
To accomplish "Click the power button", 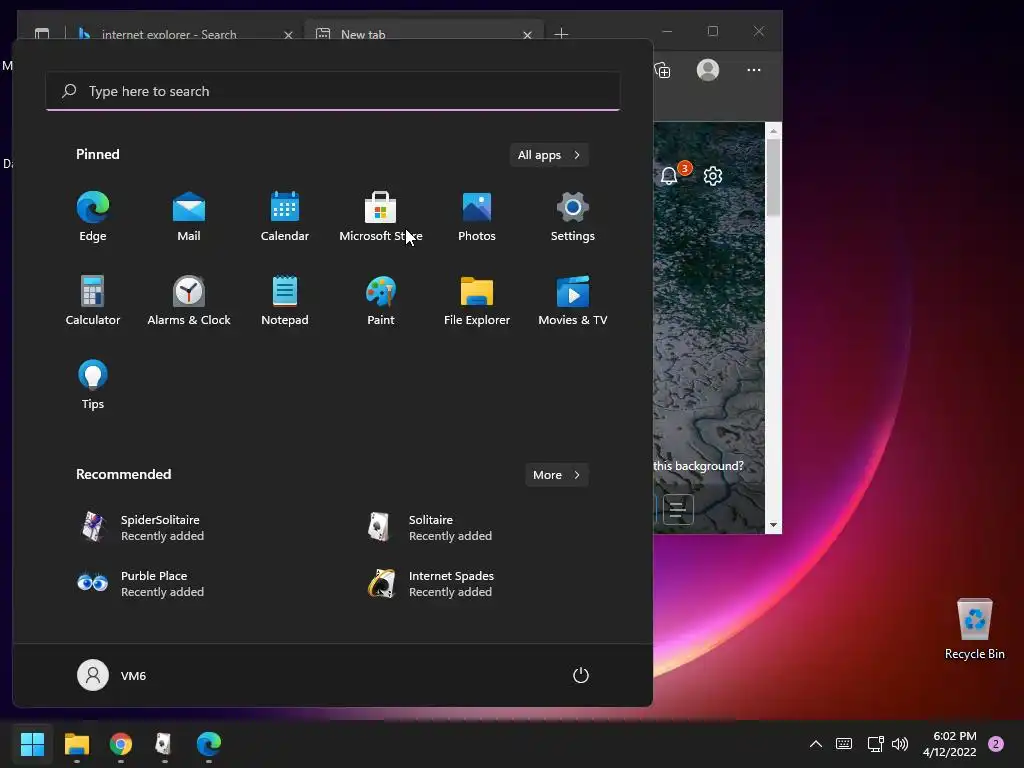I will (581, 675).
